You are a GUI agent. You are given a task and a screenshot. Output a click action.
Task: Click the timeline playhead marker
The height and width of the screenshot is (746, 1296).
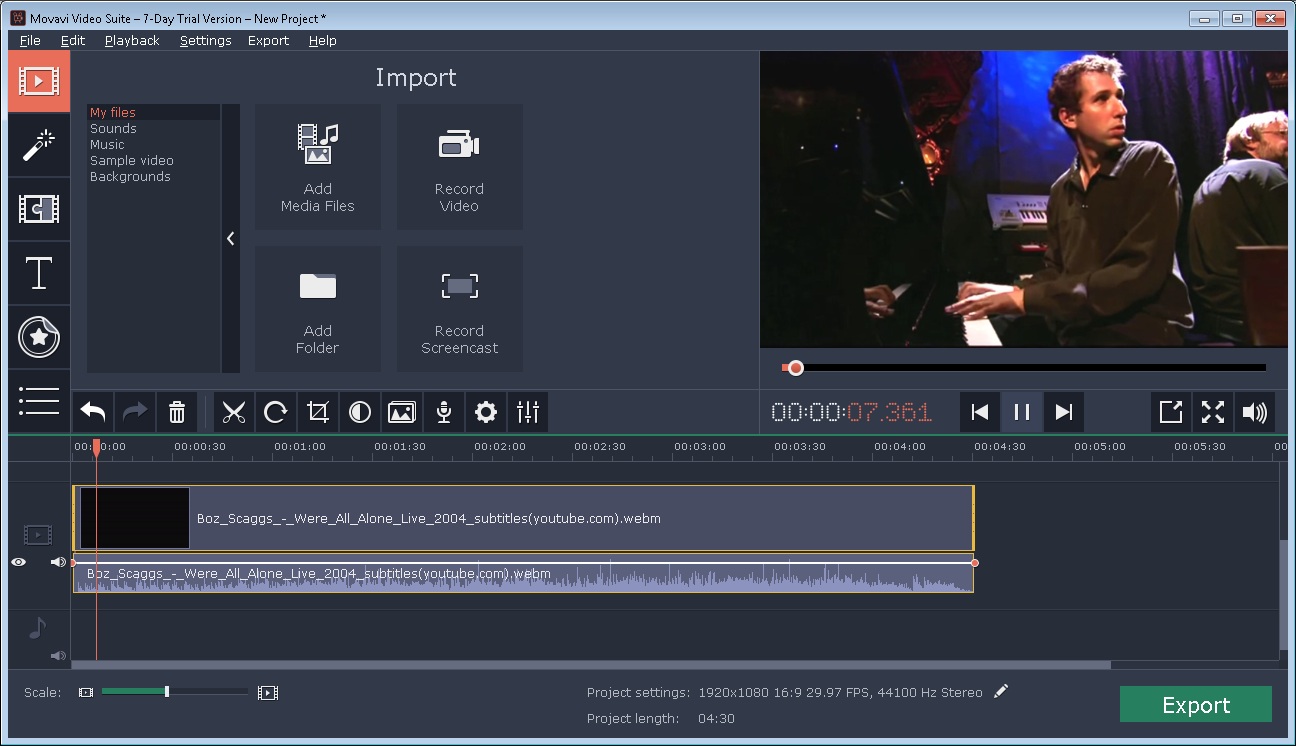[96, 448]
